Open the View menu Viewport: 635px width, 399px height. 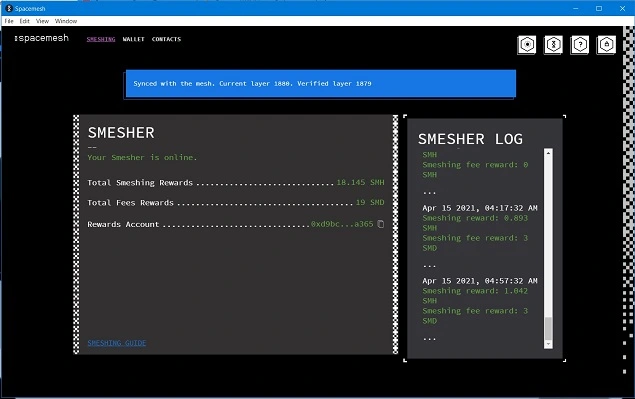tap(42, 21)
